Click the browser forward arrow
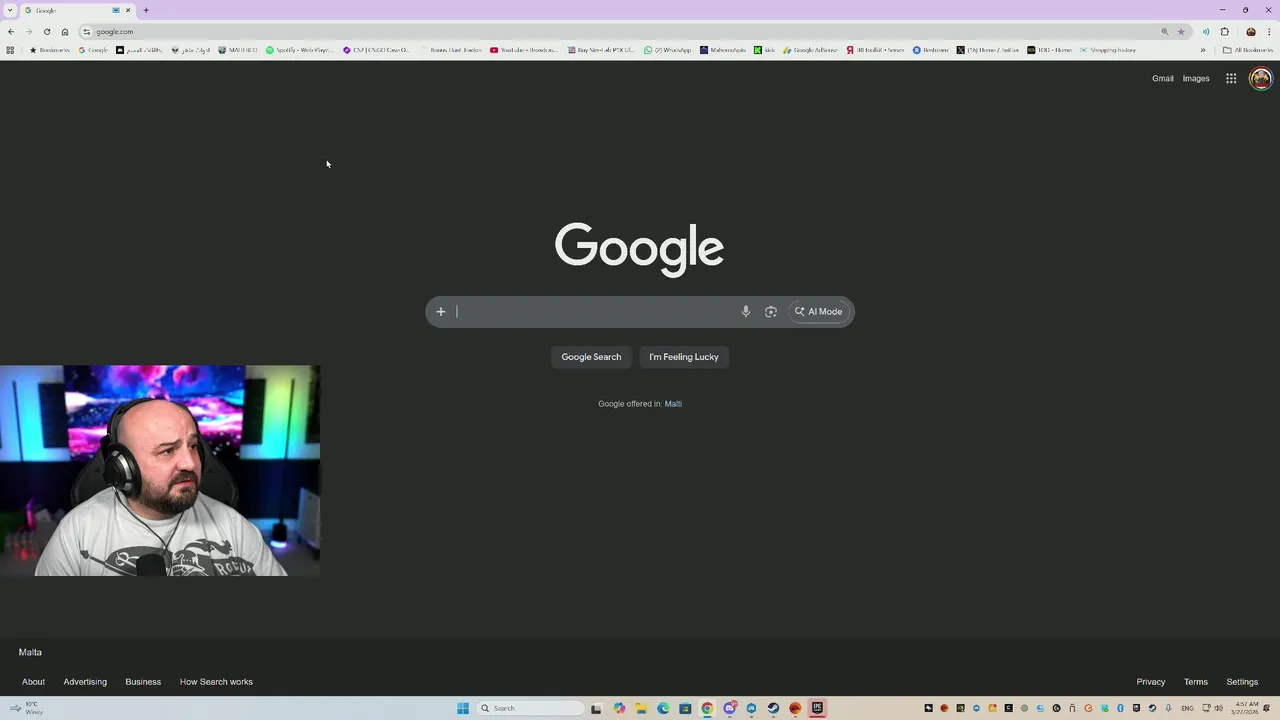 pyautogui.click(x=28, y=31)
